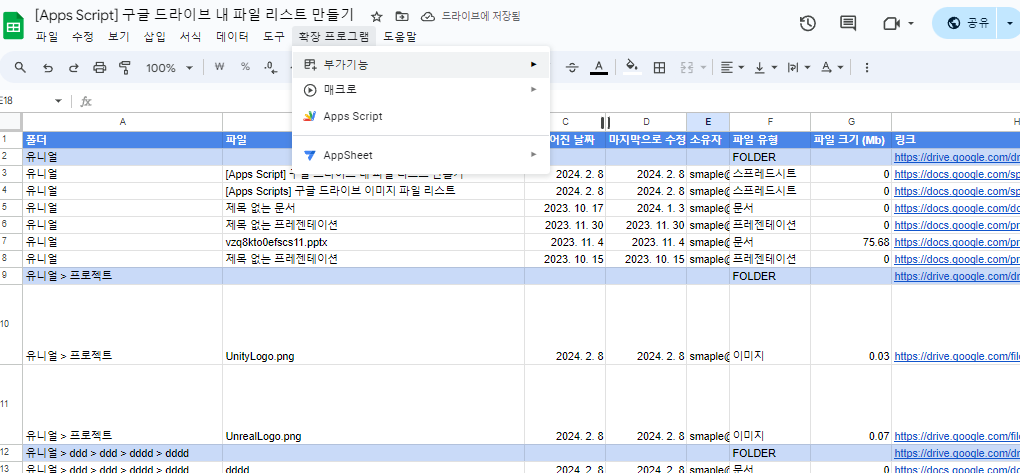The width and height of the screenshot is (1020, 473).
Task: Open horizontal align dropdown
Action: point(732,68)
